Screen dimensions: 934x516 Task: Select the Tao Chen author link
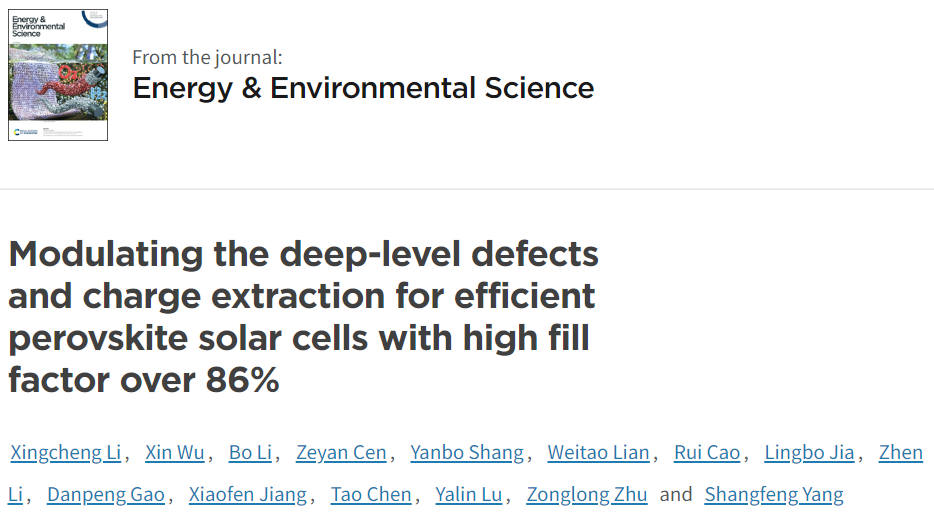pyautogui.click(x=371, y=495)
